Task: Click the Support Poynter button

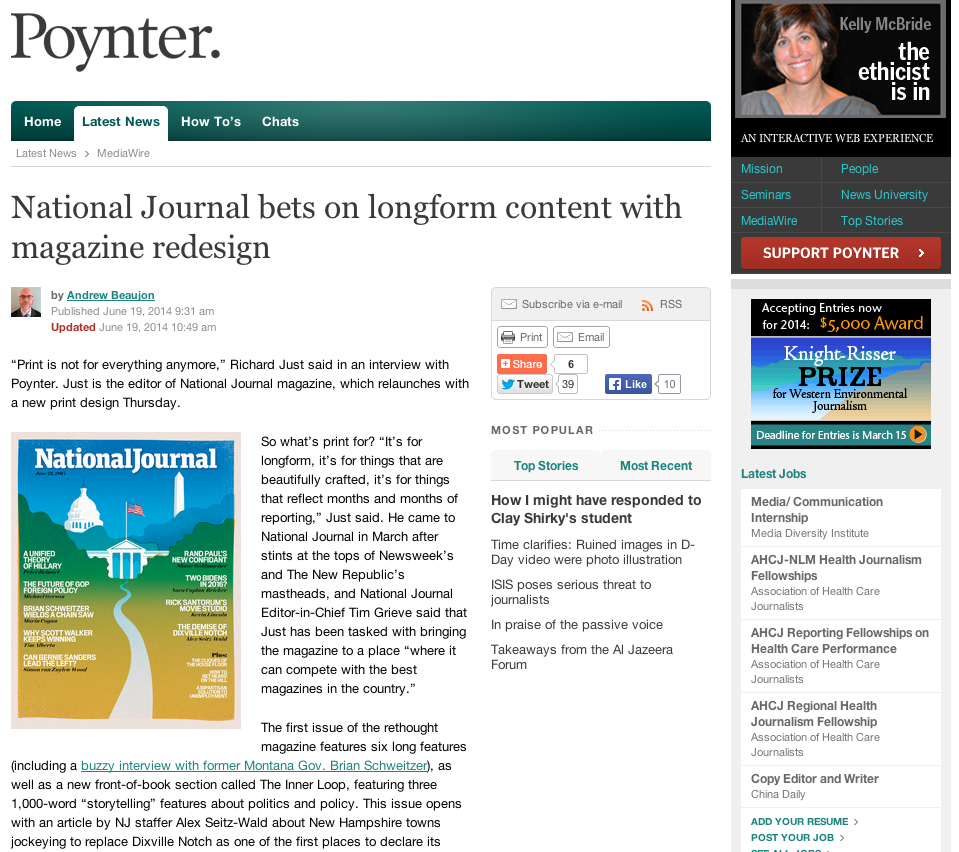Action: coord(840,253)
